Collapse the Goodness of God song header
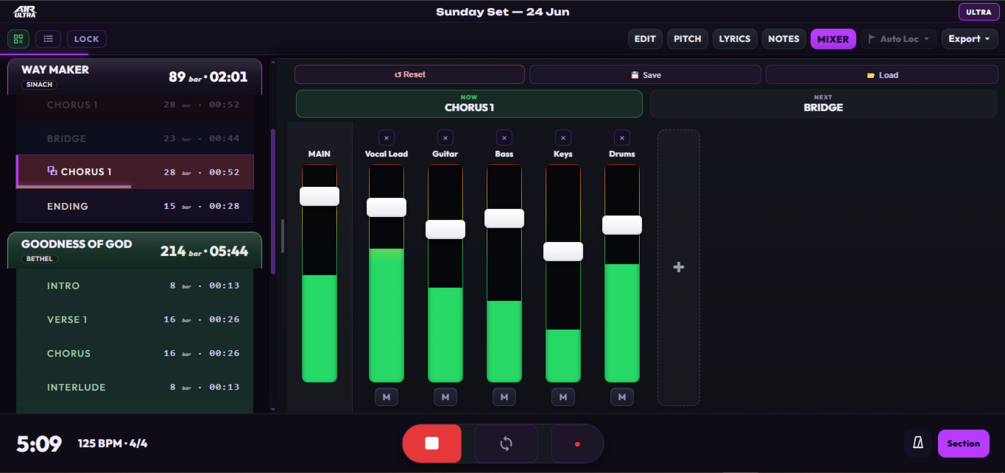 click(135, 250)
